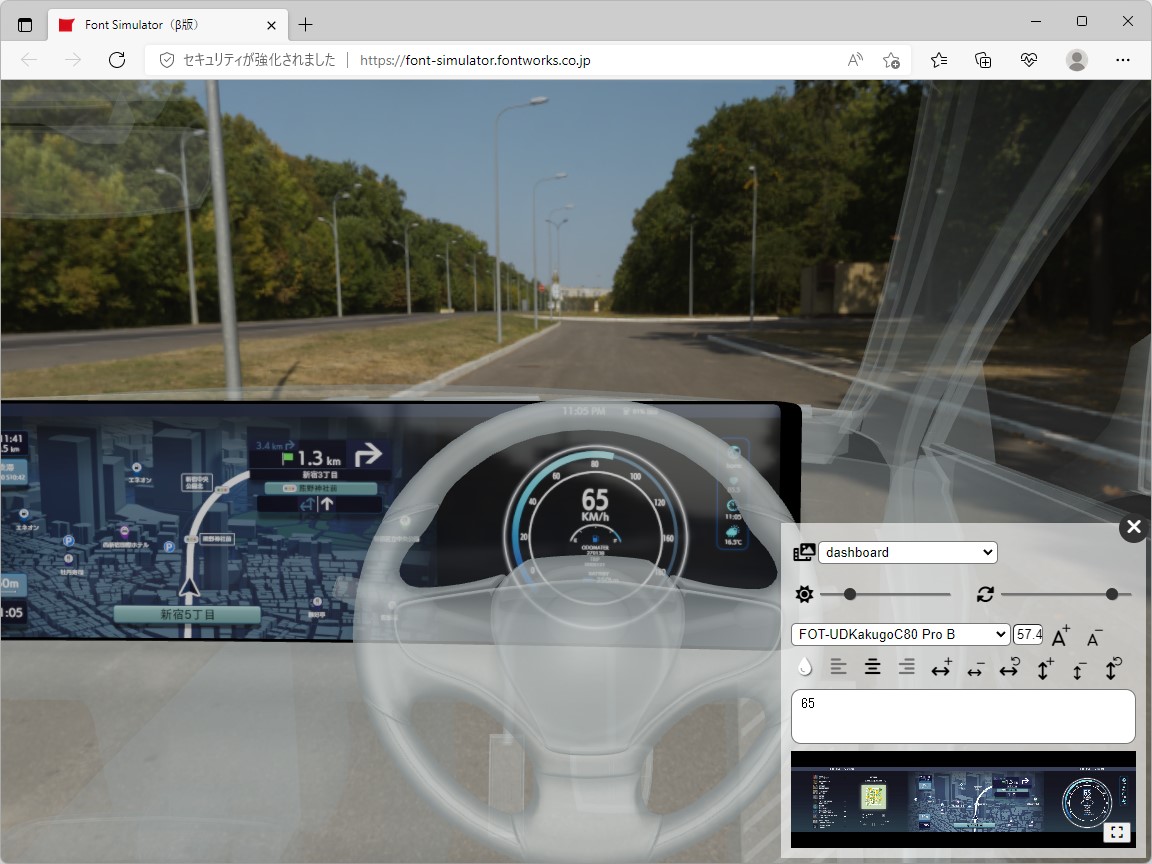Adjust the brightness slider handle

click(x=850, y=594)
